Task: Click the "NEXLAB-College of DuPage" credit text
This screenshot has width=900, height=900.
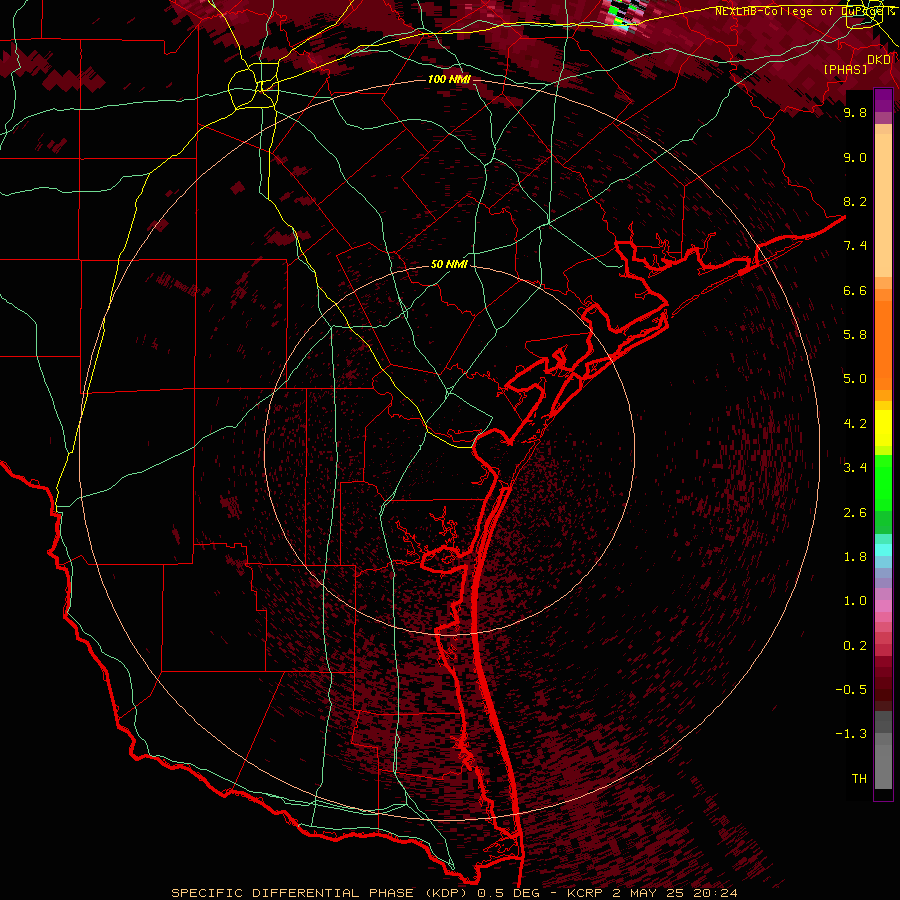Action: [801, 11]
